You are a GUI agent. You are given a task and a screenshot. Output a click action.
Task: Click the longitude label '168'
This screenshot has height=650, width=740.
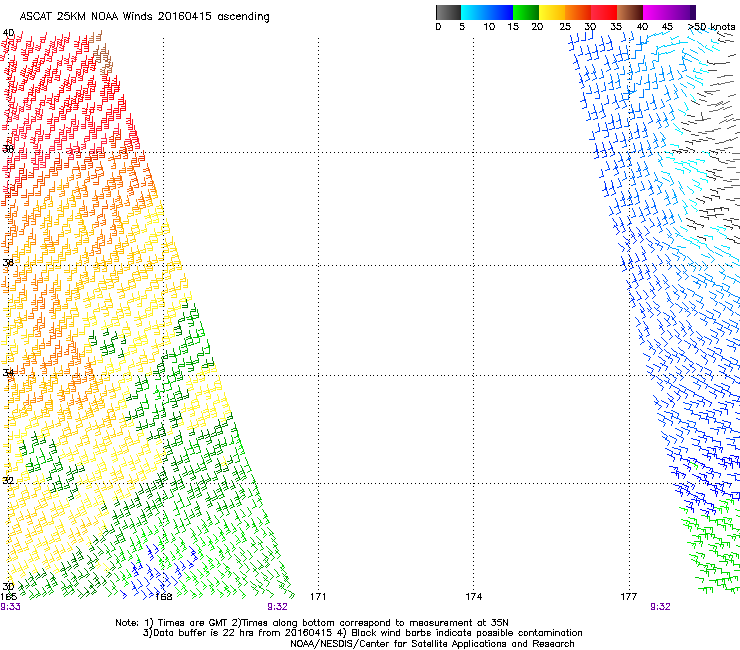click(164, 597)
